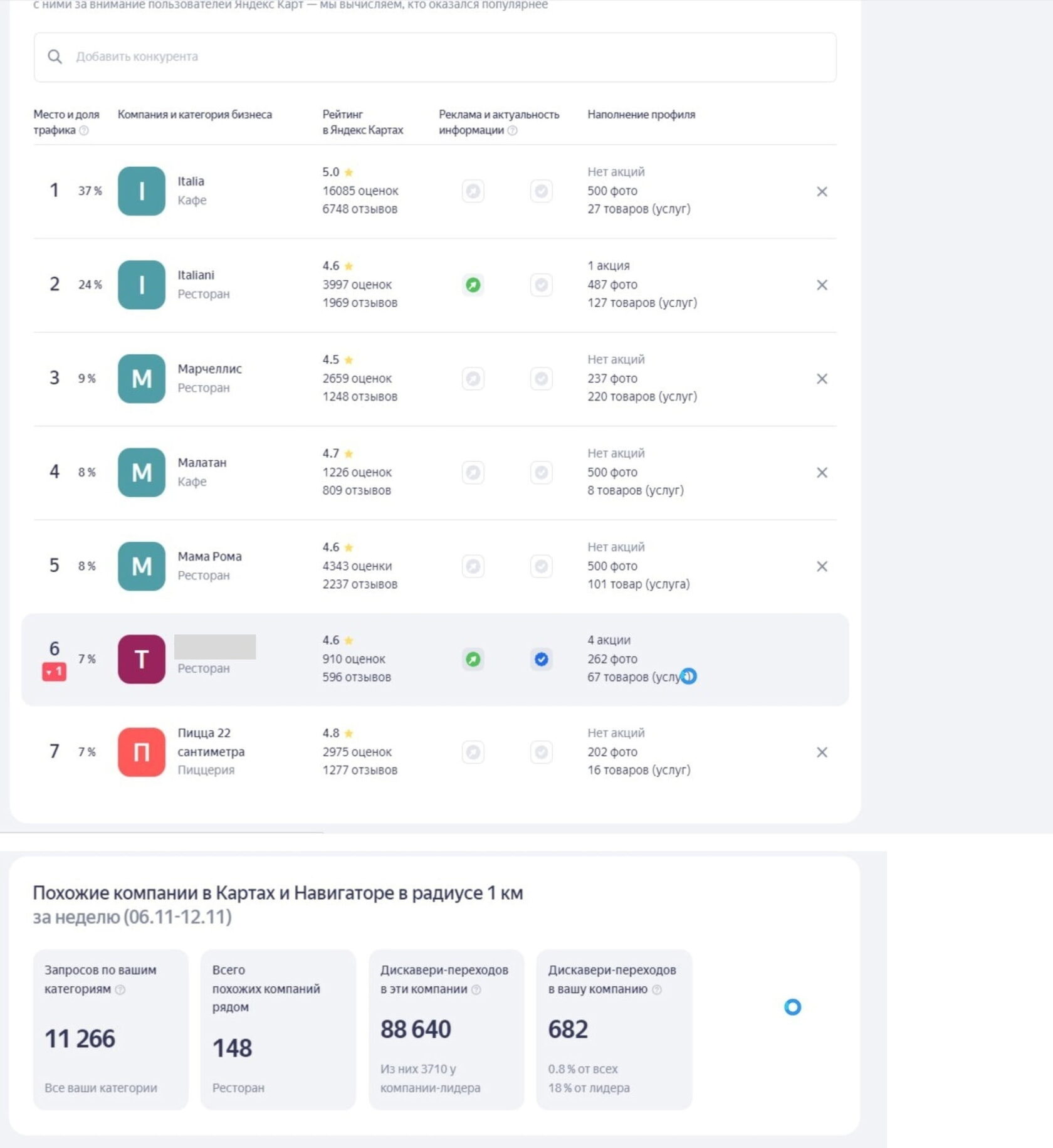Open help icon on 'Дискавери-переходов в эти компании'
The image size is (1053, 1148).
pyautogui.click(x=476, y=989)
